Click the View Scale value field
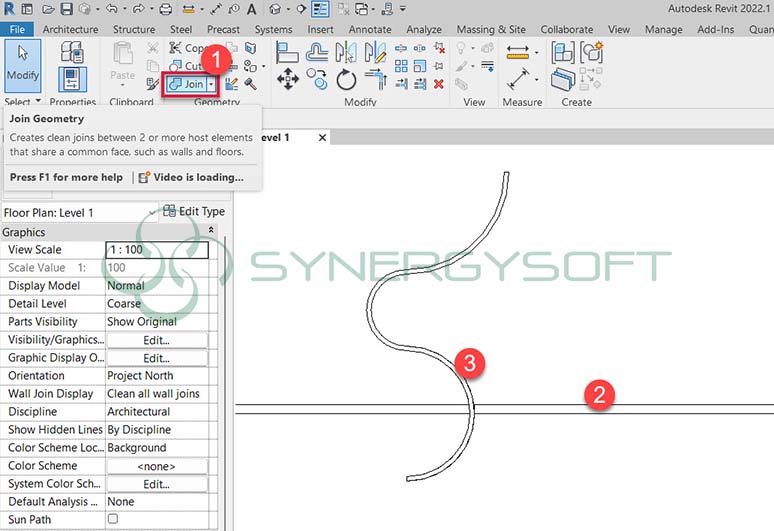Screen dimensions: 774x531 click(x=156, y=250)
